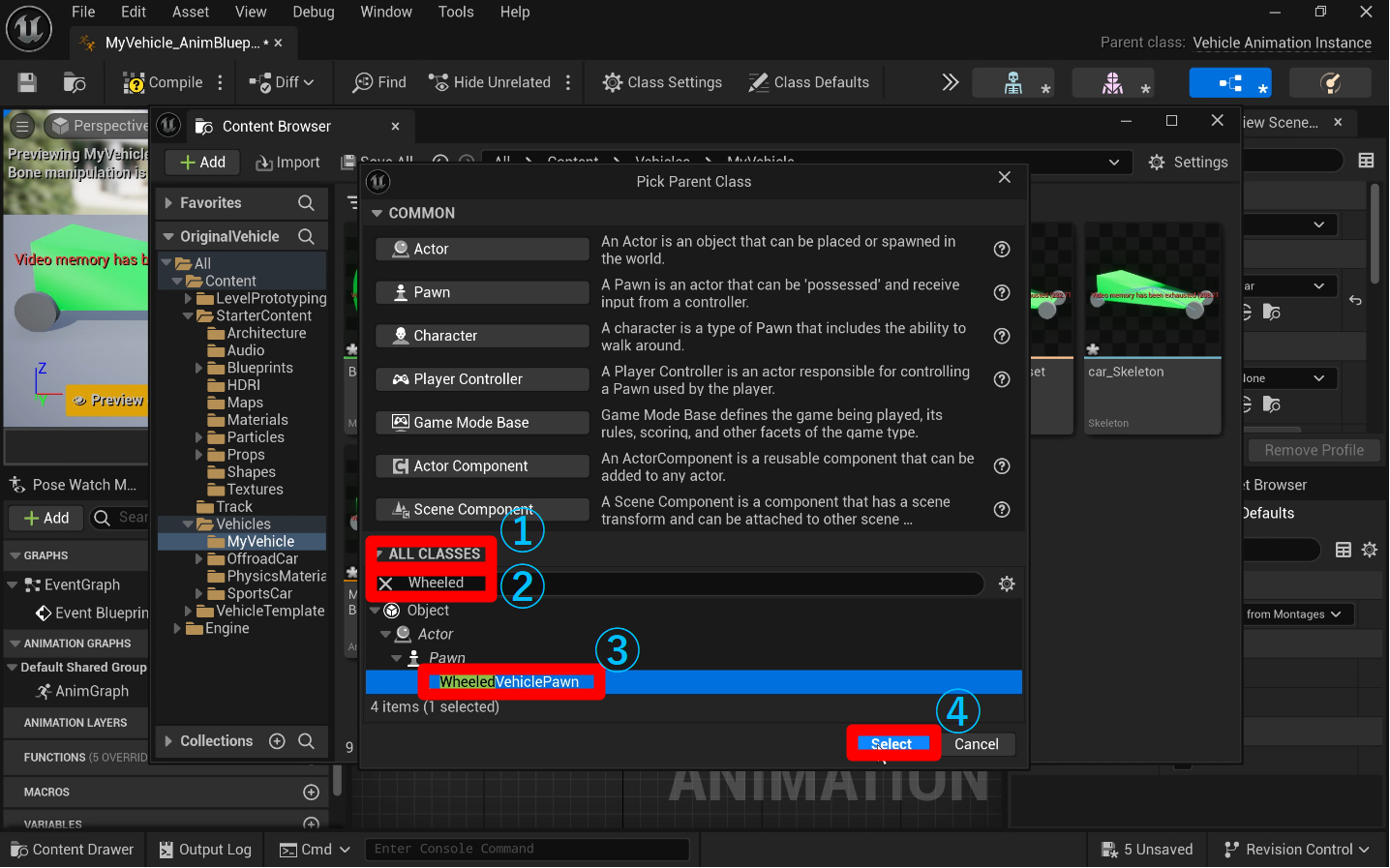The width and height of the screenshot is (1390, 868).
Task: Open the Asset menu
Action: click(191, 12)
